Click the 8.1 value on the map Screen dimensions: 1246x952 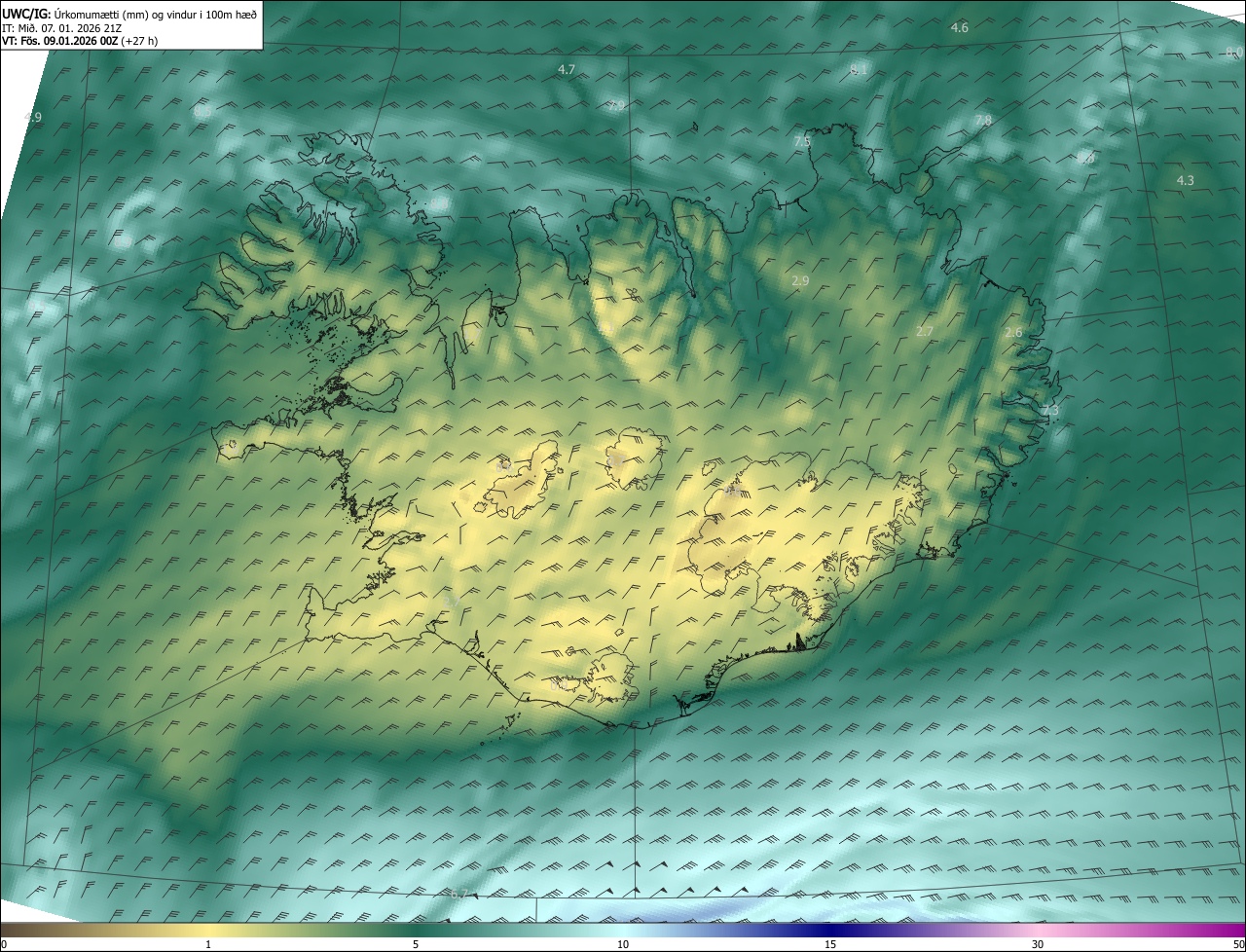859,69
